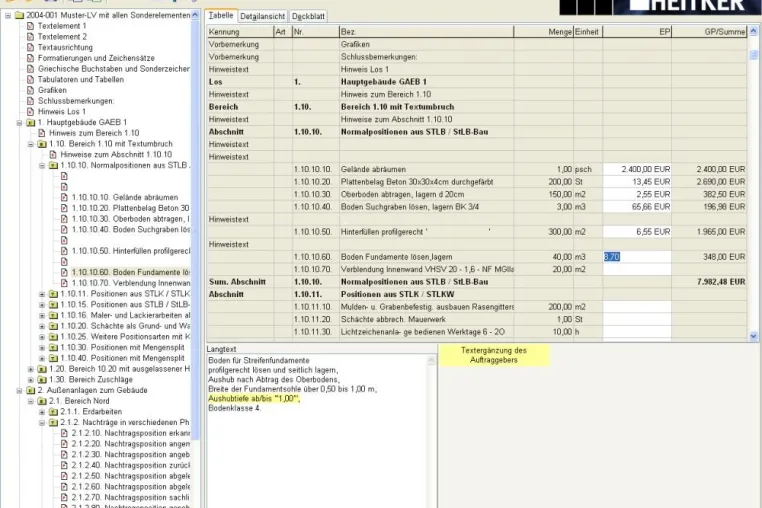Collapse the 2.1.2. Nachträge node
The image size is (762, 508).
[x=42, y=422]
